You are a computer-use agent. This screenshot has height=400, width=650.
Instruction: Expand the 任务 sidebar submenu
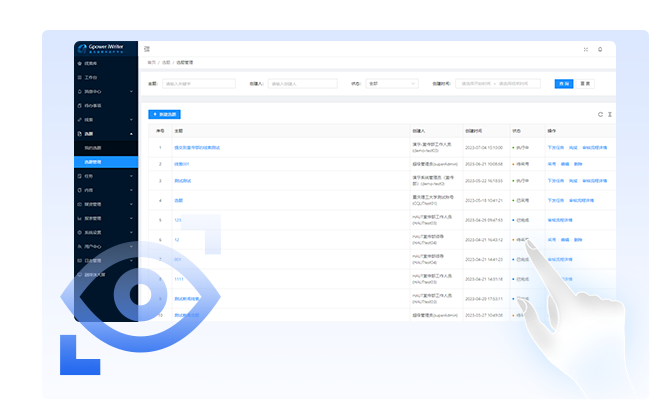pos(104,175)
